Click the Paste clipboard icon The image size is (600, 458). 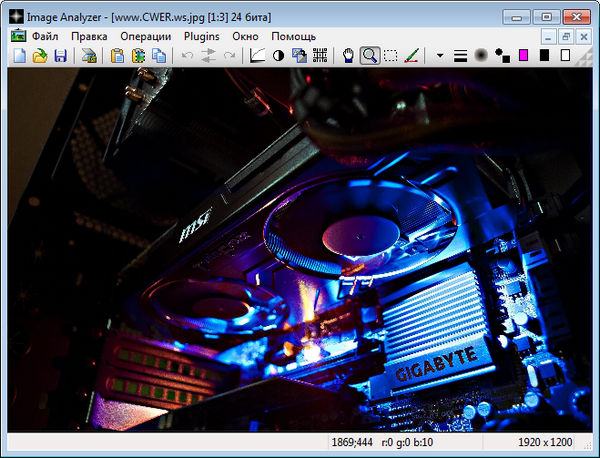pyautogui.click(x=117, y=56)
